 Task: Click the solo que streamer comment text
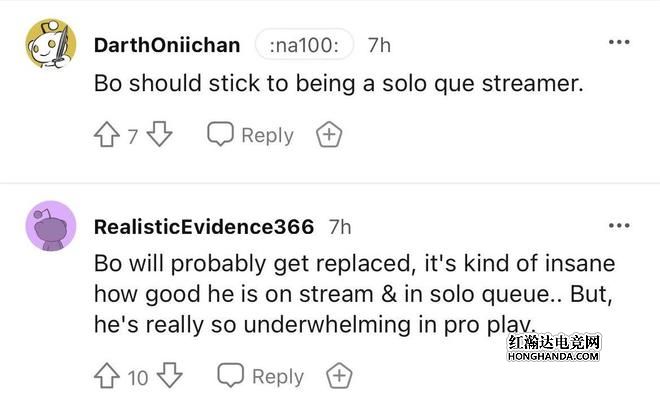click(x=338, y=85)
